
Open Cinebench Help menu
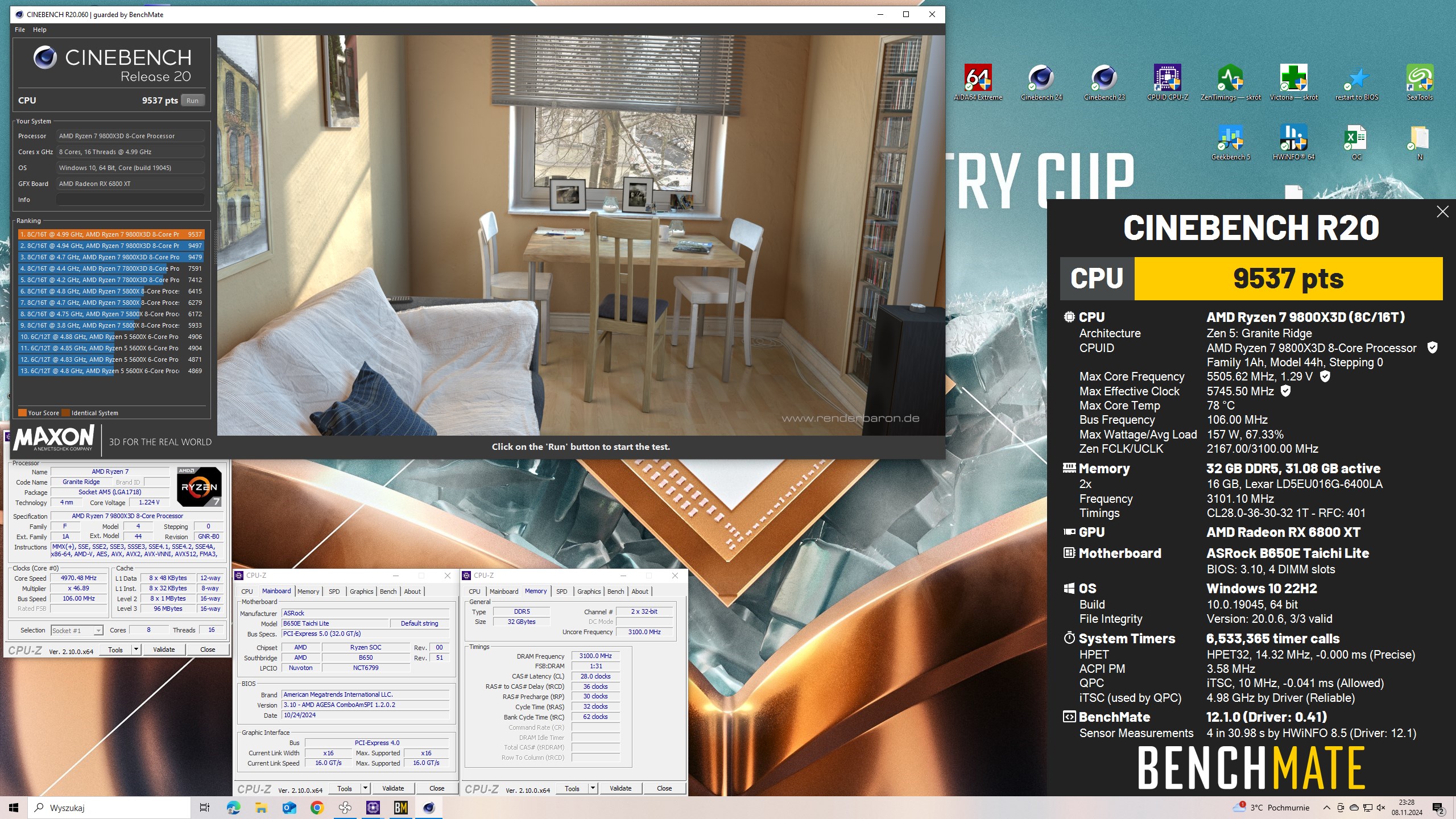point(39,30)
